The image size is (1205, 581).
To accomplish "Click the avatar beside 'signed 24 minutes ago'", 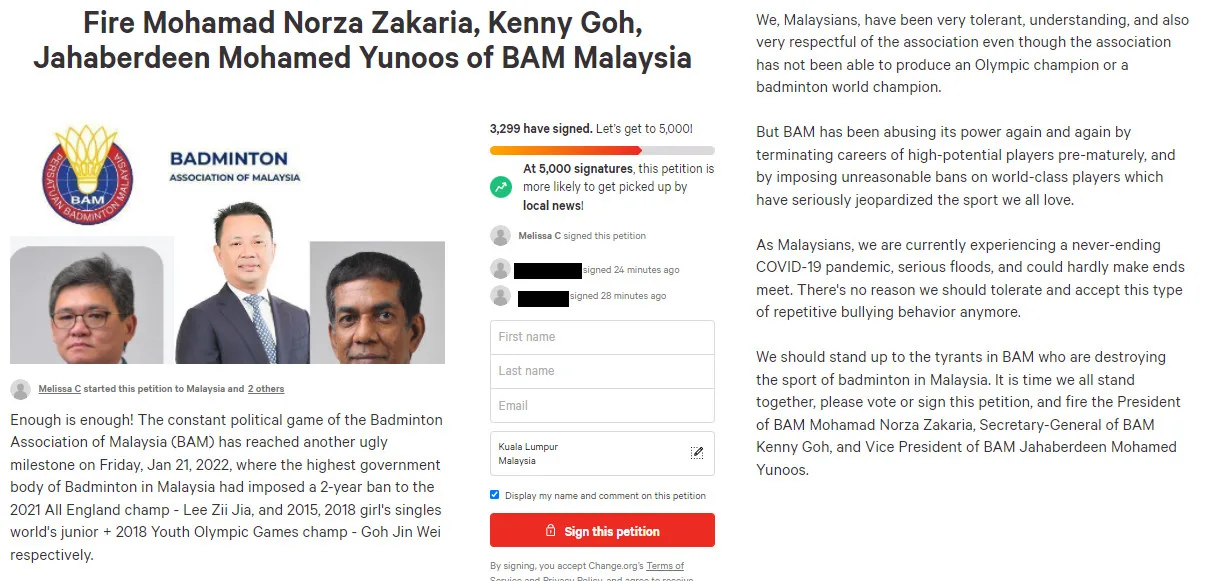I will tap(500, 269).
